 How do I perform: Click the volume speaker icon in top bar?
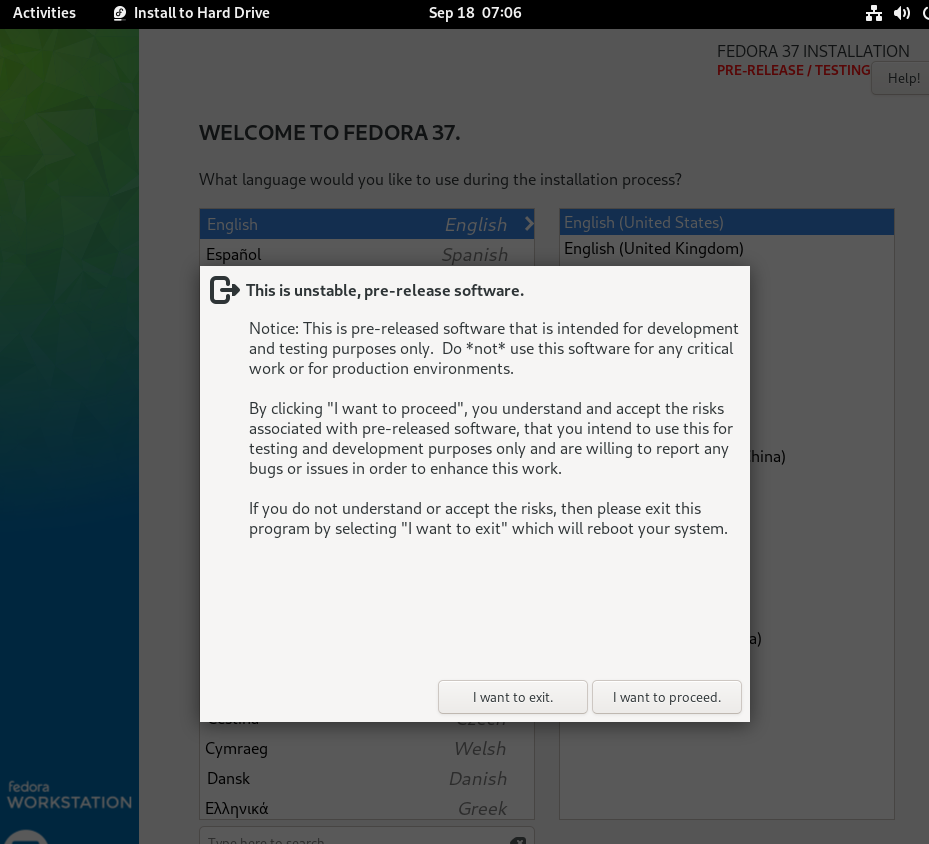click(x=902, y=13)
